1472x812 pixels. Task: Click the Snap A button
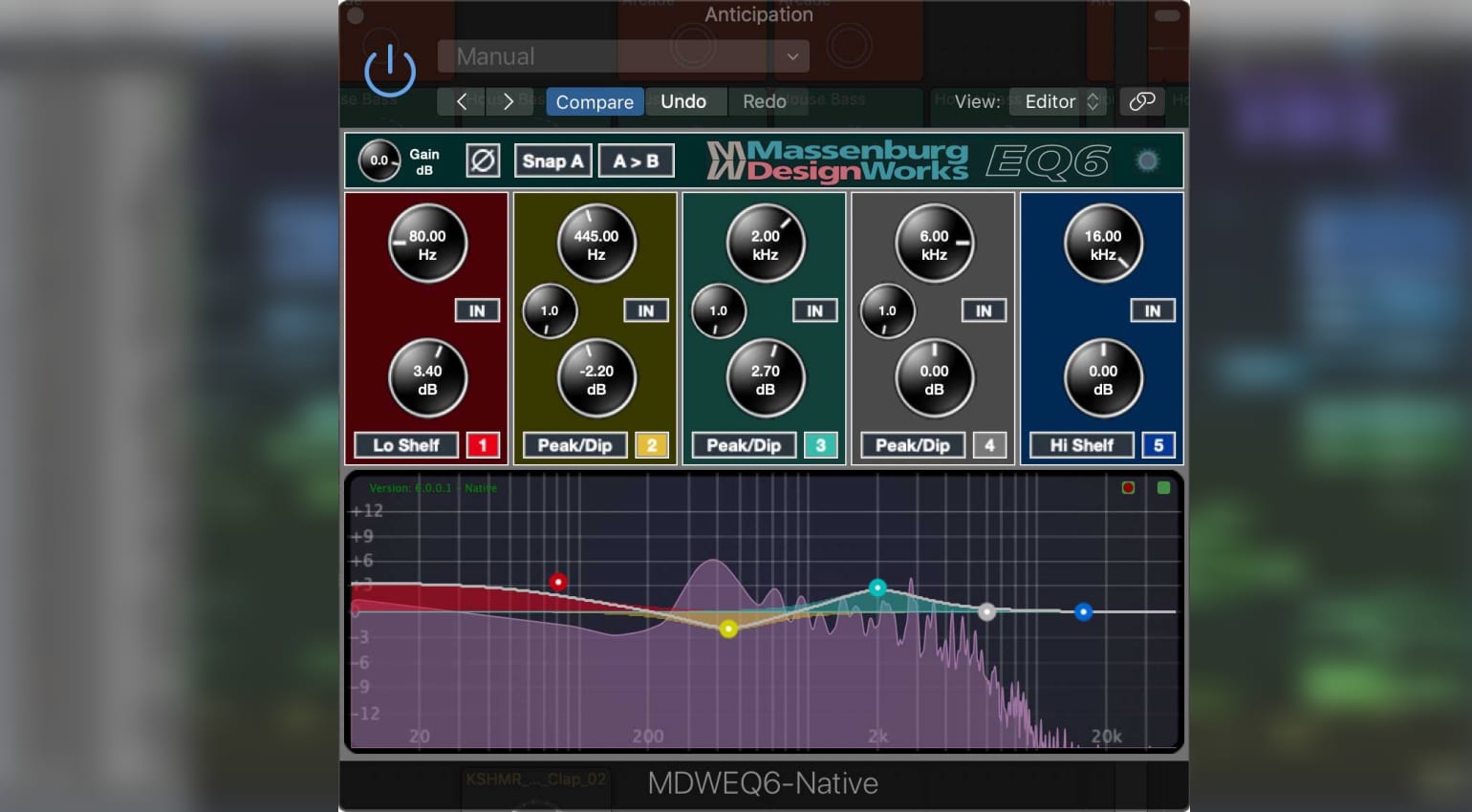click(x=552, y=160)
